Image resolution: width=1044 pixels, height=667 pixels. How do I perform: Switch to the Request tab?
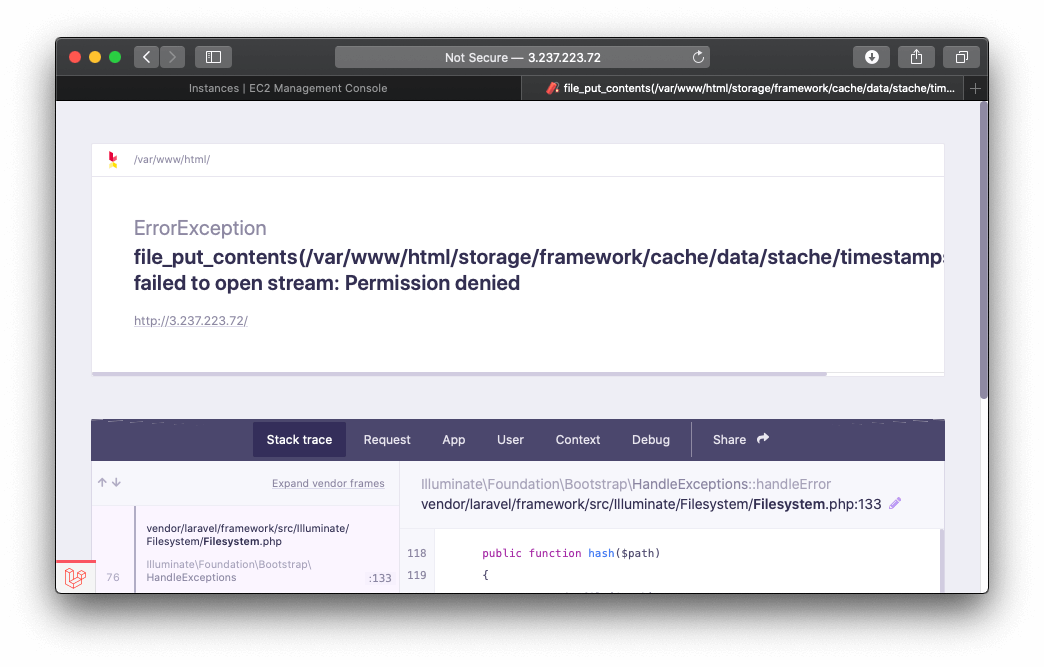tap(387, 439)
